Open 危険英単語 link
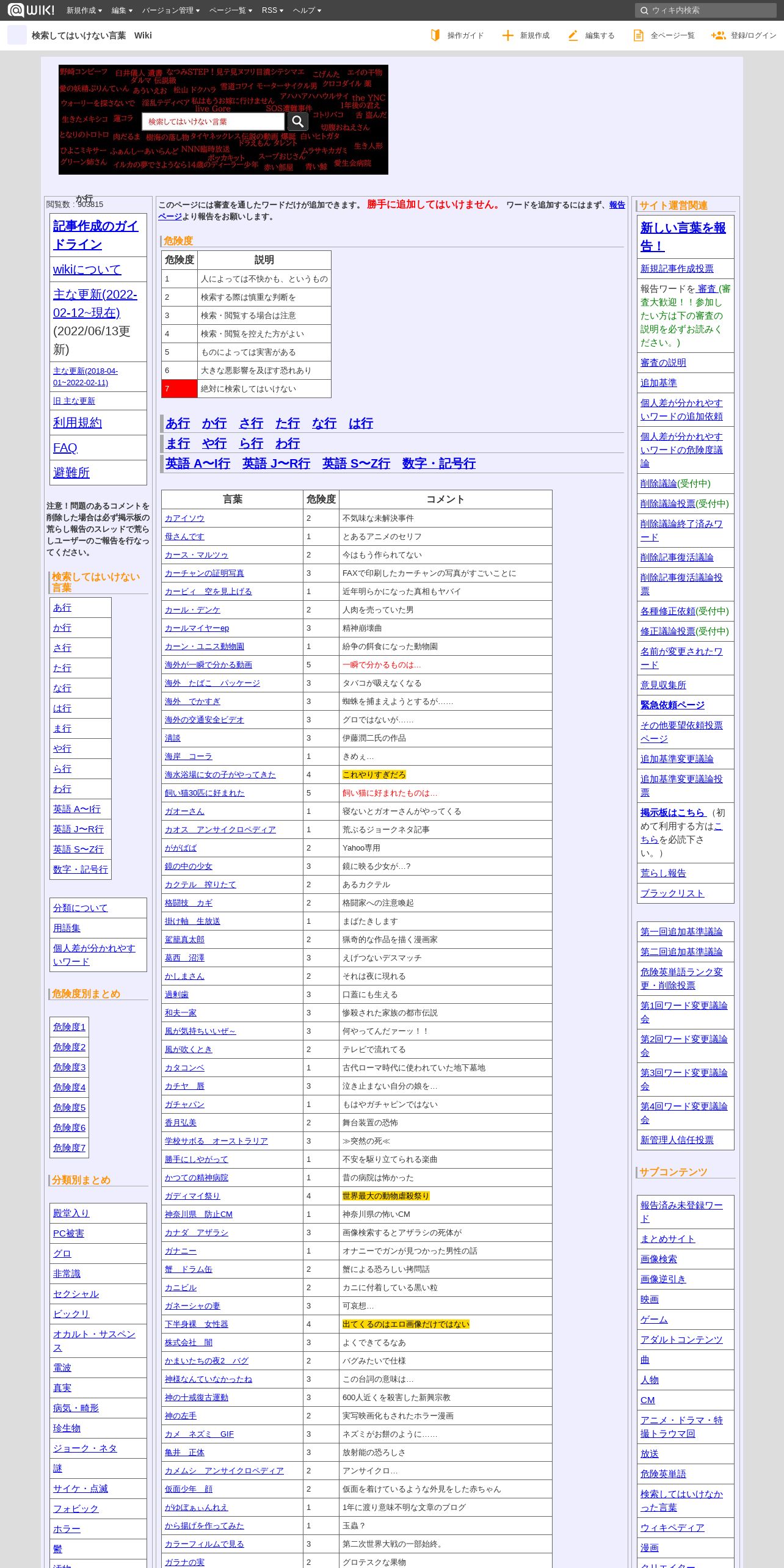Viewport: 784px width, 1568px height. (x=663, y=1473)
